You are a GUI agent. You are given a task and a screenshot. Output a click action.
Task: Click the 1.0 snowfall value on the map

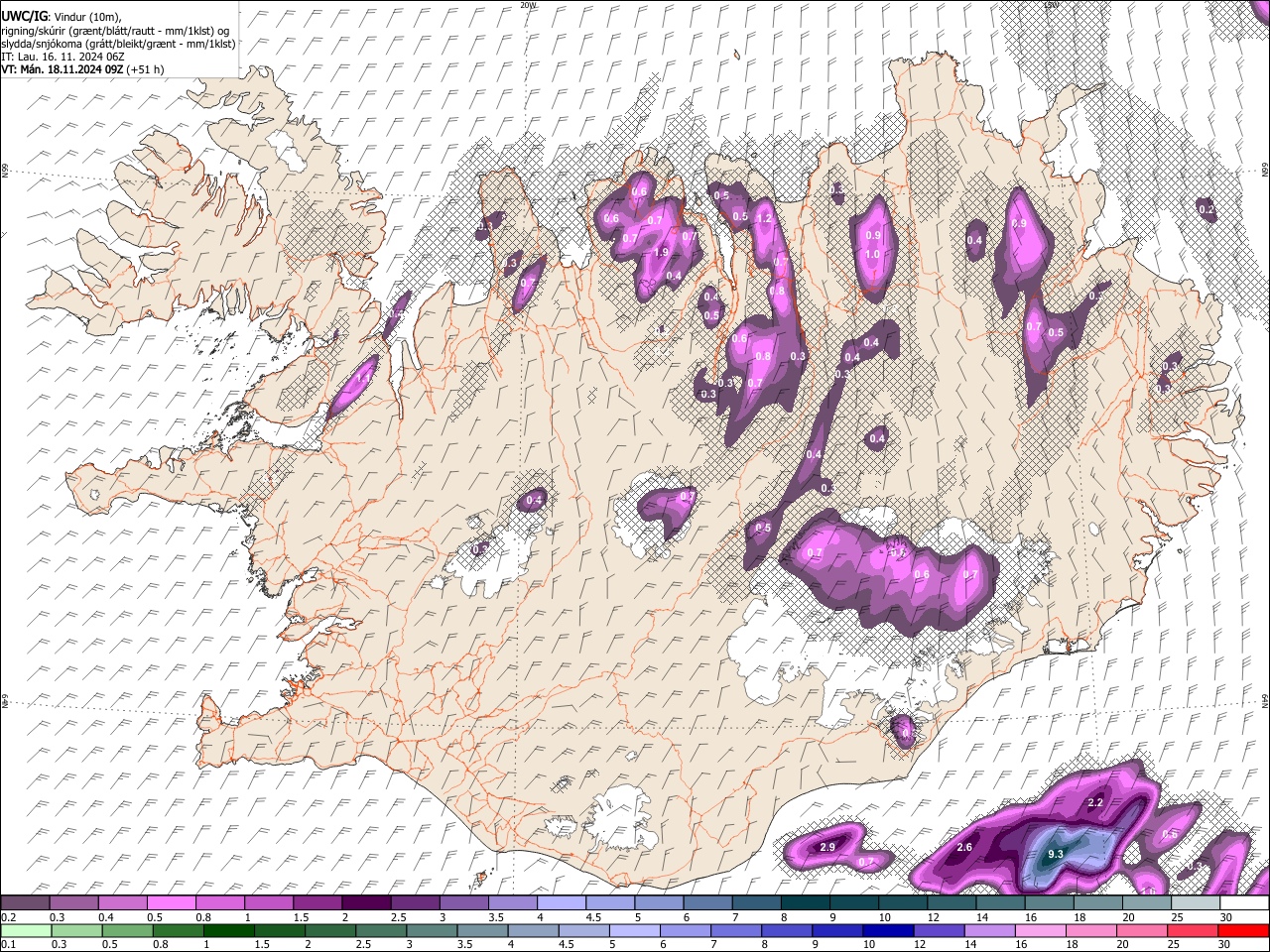(x=872, y=254)
